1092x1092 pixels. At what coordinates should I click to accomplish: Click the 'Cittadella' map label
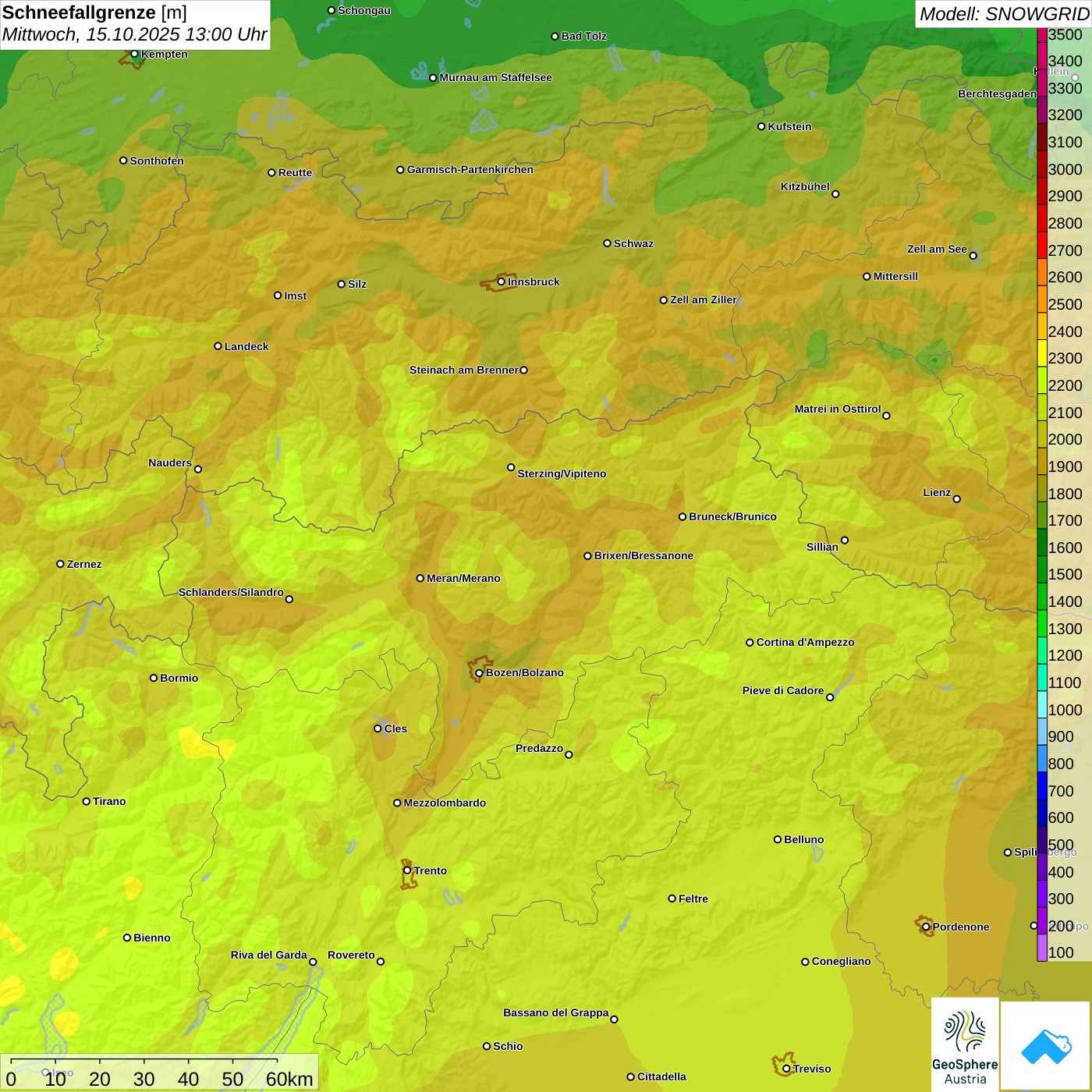click(661, 1076)
